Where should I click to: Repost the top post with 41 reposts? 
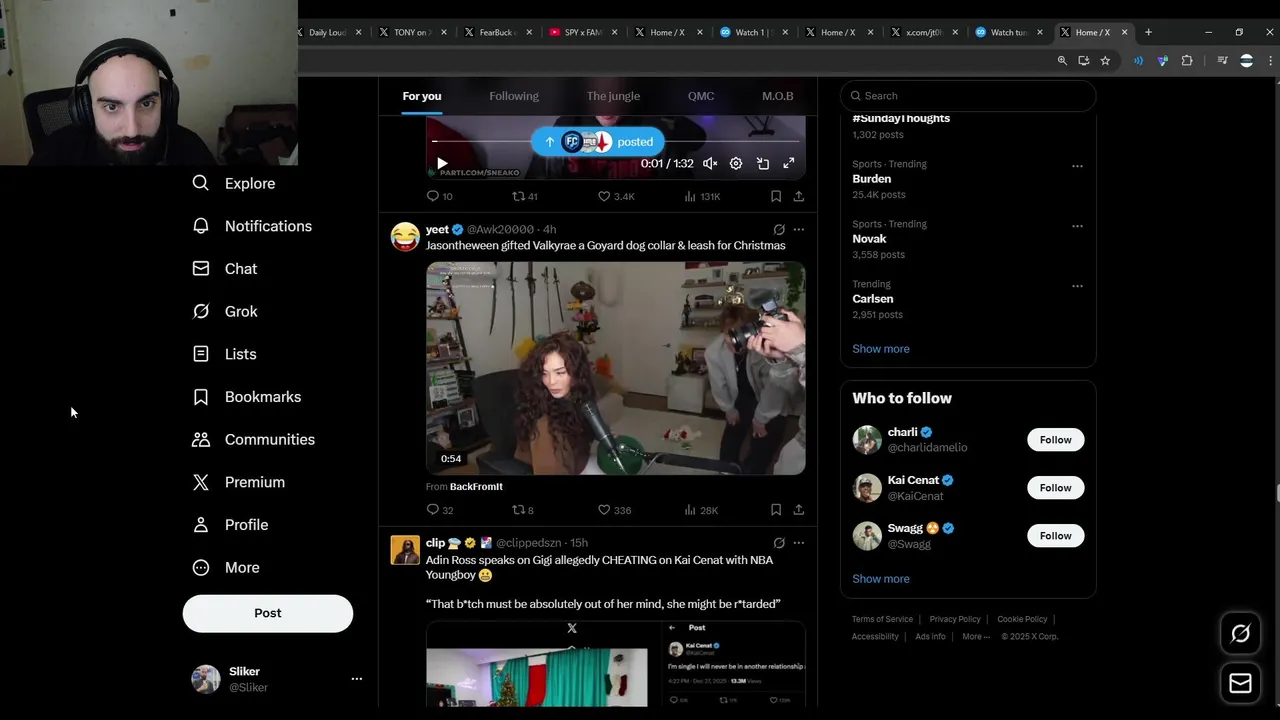click(x=525, y=197)
